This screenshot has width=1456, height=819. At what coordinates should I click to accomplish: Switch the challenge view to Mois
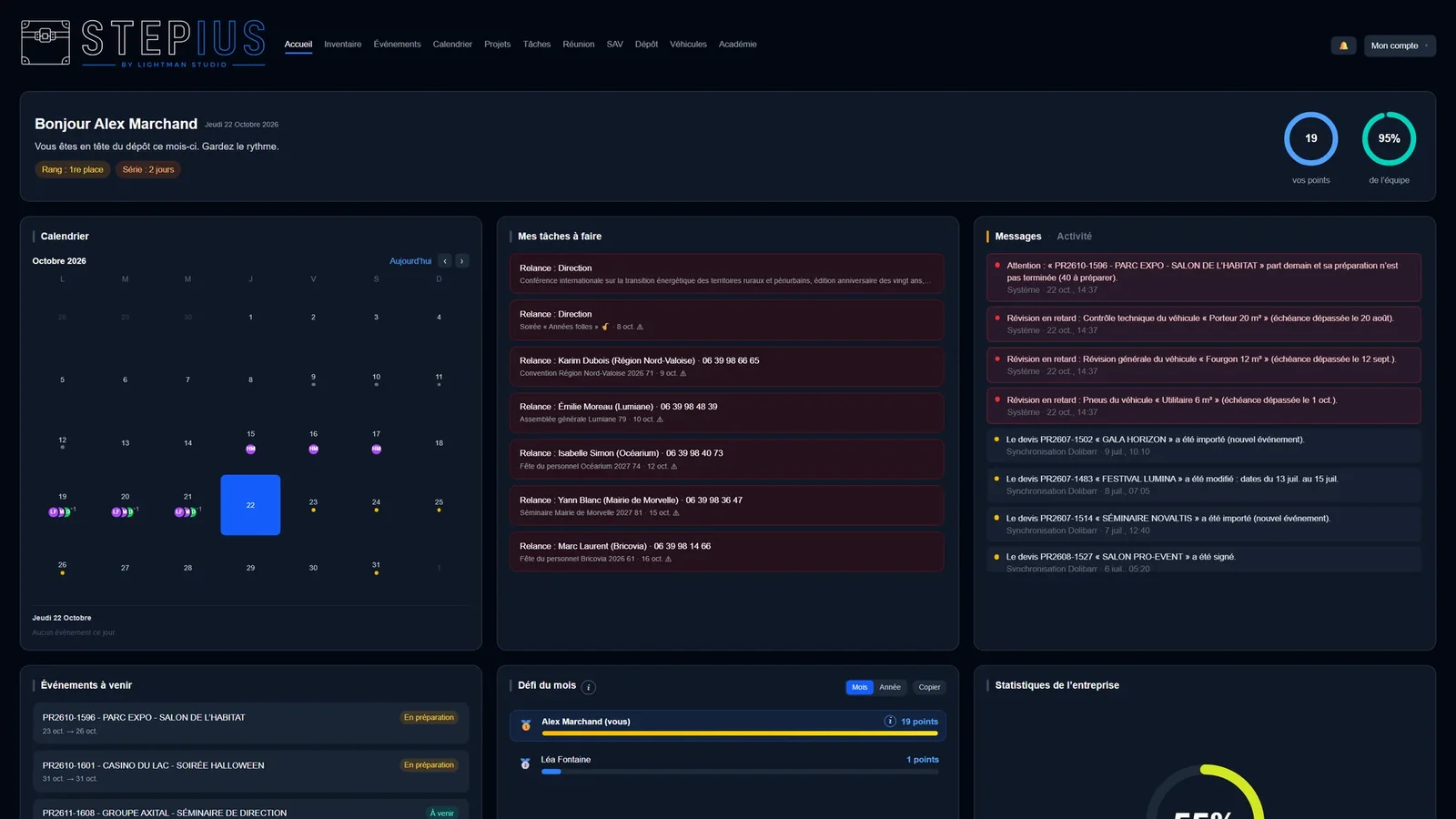[x=860, y=687]
